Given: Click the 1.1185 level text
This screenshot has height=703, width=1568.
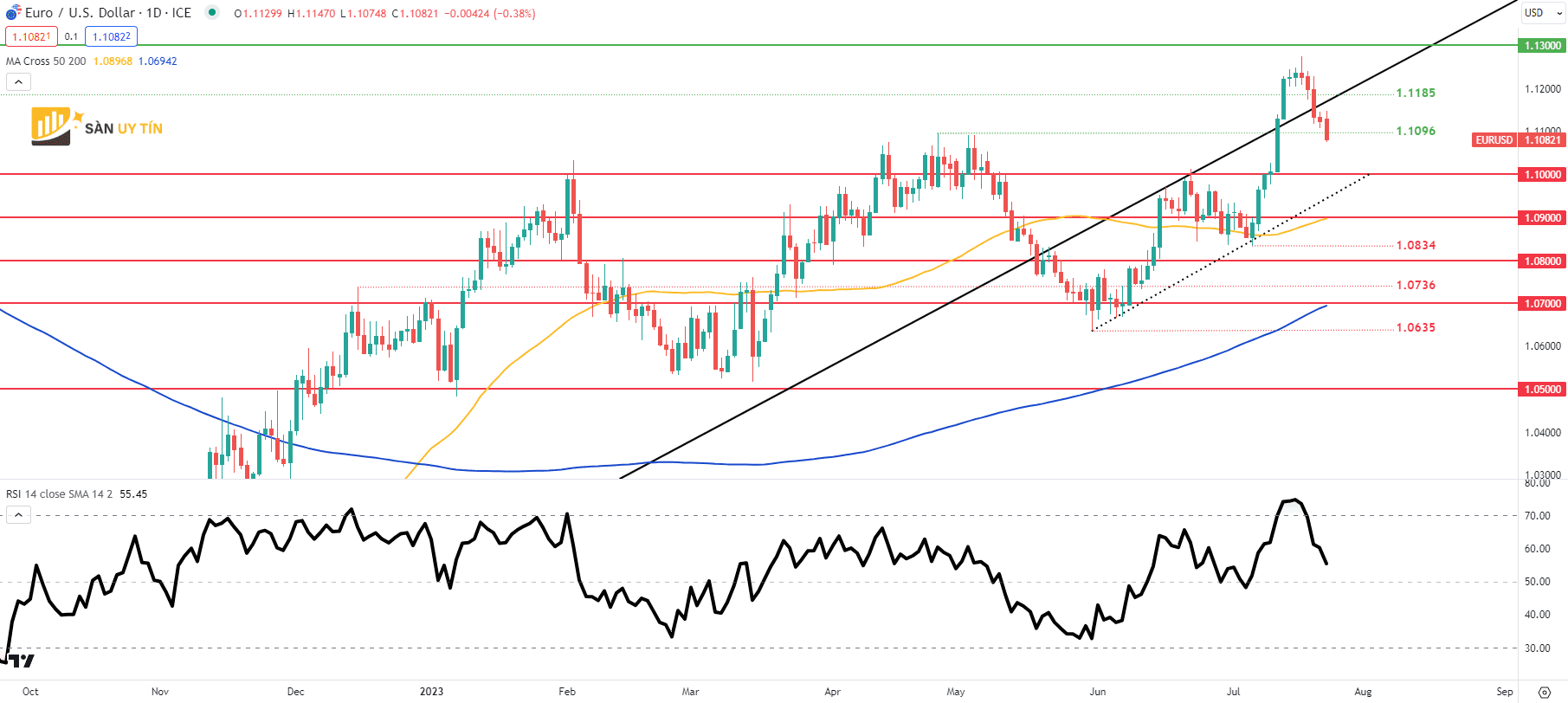Looking at the screenshot, I should pyautogui.click(x=1416, y=93).
